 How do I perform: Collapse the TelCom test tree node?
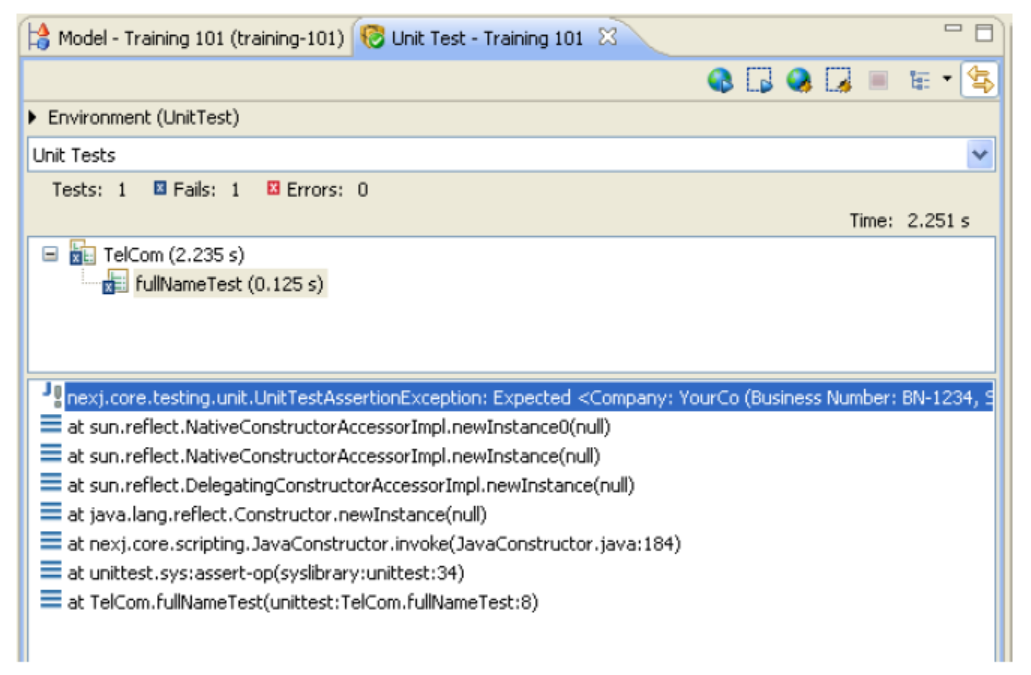coord(50,255)
